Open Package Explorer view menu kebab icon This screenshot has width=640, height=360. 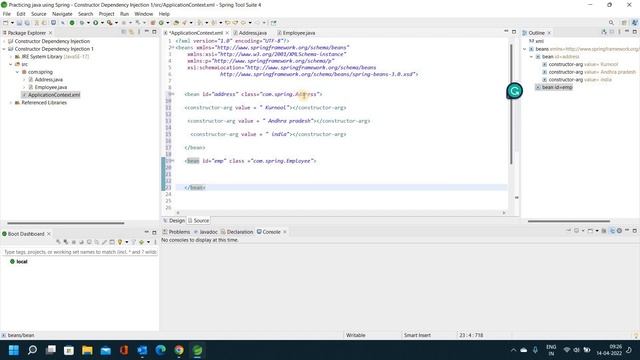tap(139, 32)
